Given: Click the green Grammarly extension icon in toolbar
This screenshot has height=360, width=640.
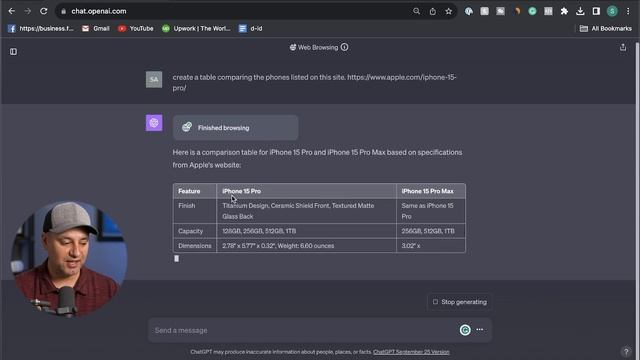Looking at the screenshot, I should [x=532, y=11].
